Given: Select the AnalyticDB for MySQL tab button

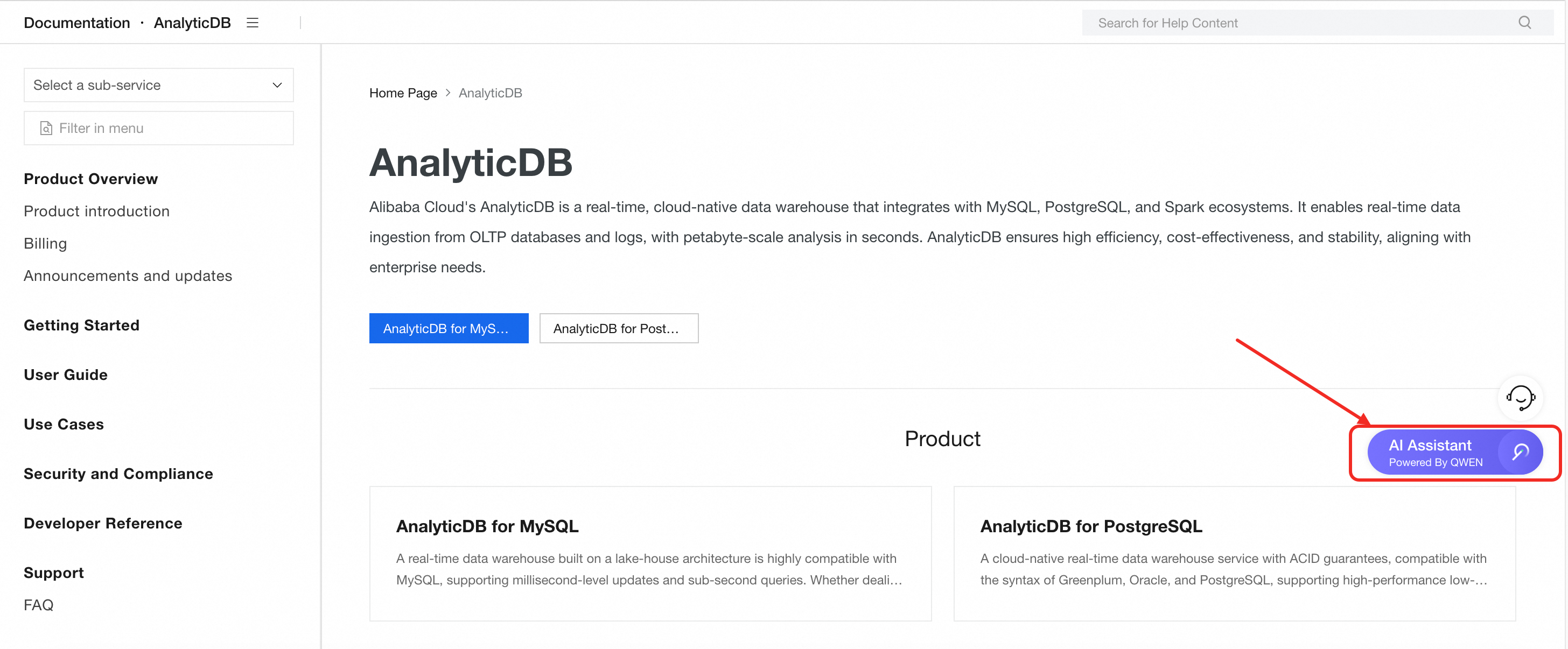Looking at the screenshot, I should pos(449,328).
